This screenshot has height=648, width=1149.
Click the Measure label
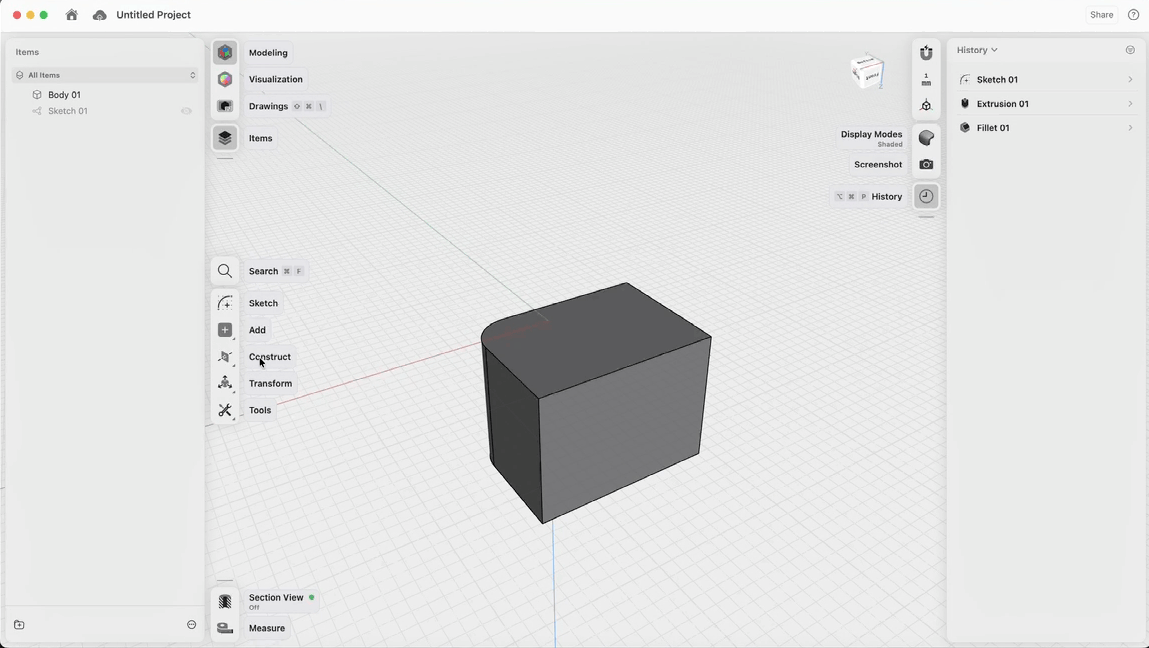pos(267,628)
